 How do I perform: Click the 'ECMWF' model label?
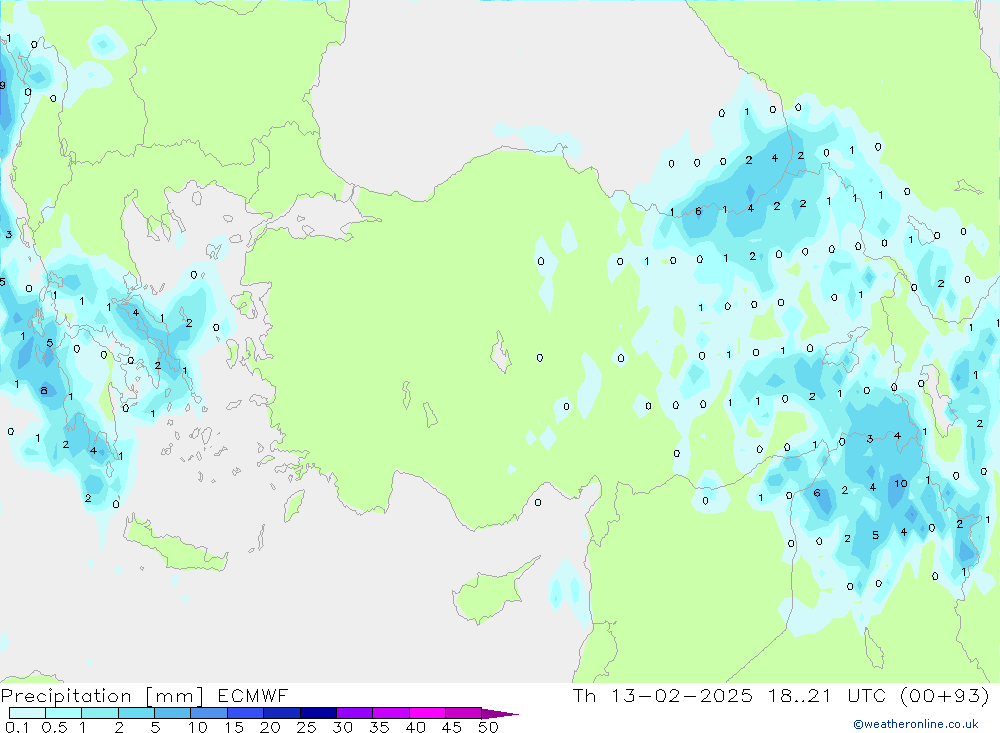click(x=253, y=695)
